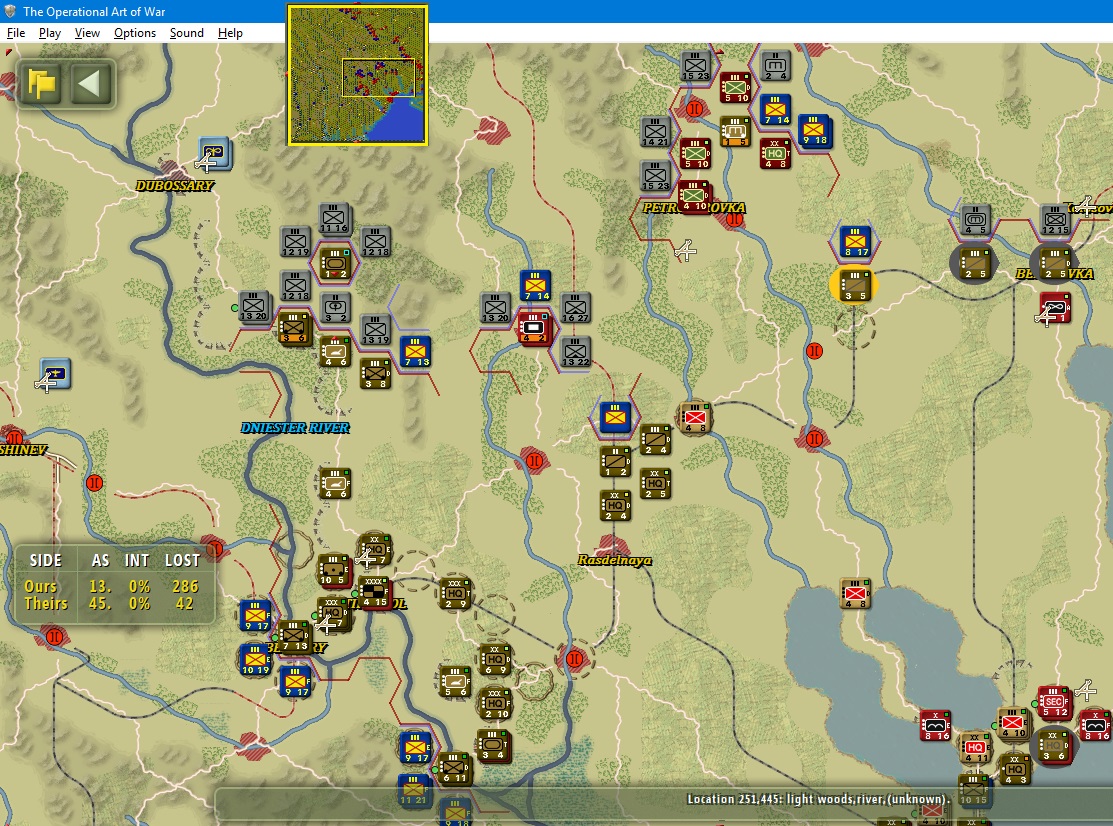Select brown unit 3 6 with orange strip

click(x=294, y=329)
